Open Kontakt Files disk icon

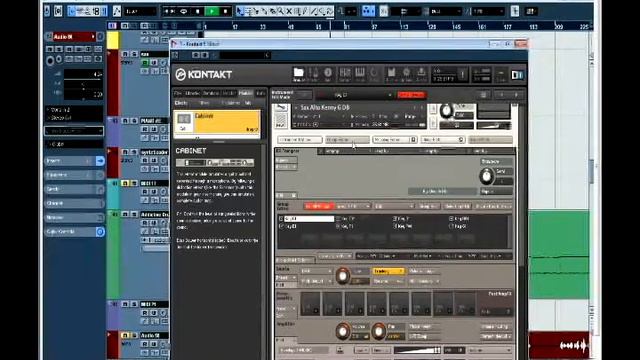click(x=391, y=74)
